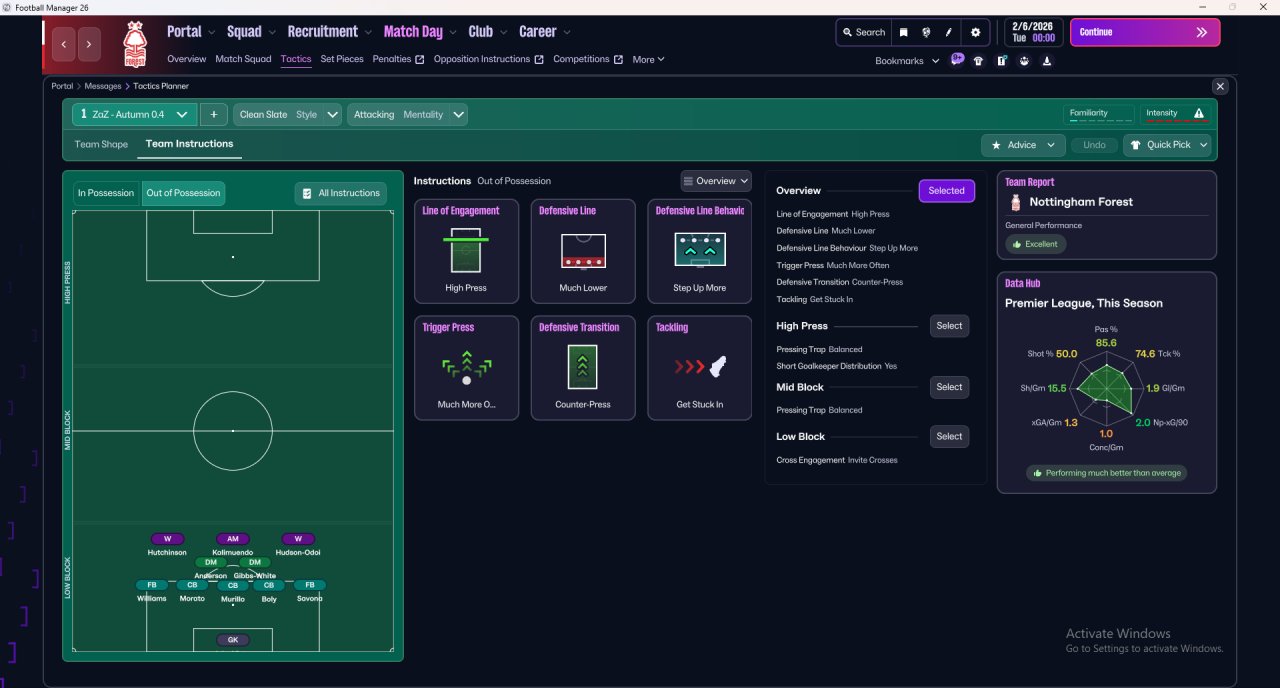Click the Search button

[863, 32]
